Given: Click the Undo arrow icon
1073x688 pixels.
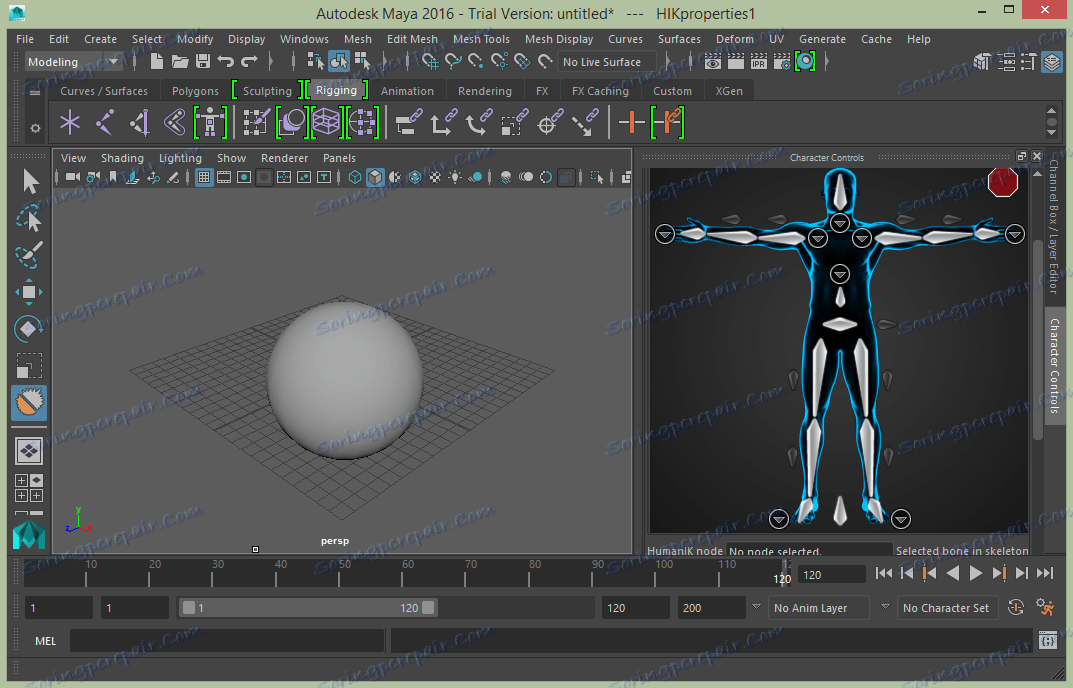Looking at the screenshot, I should 226,62.
